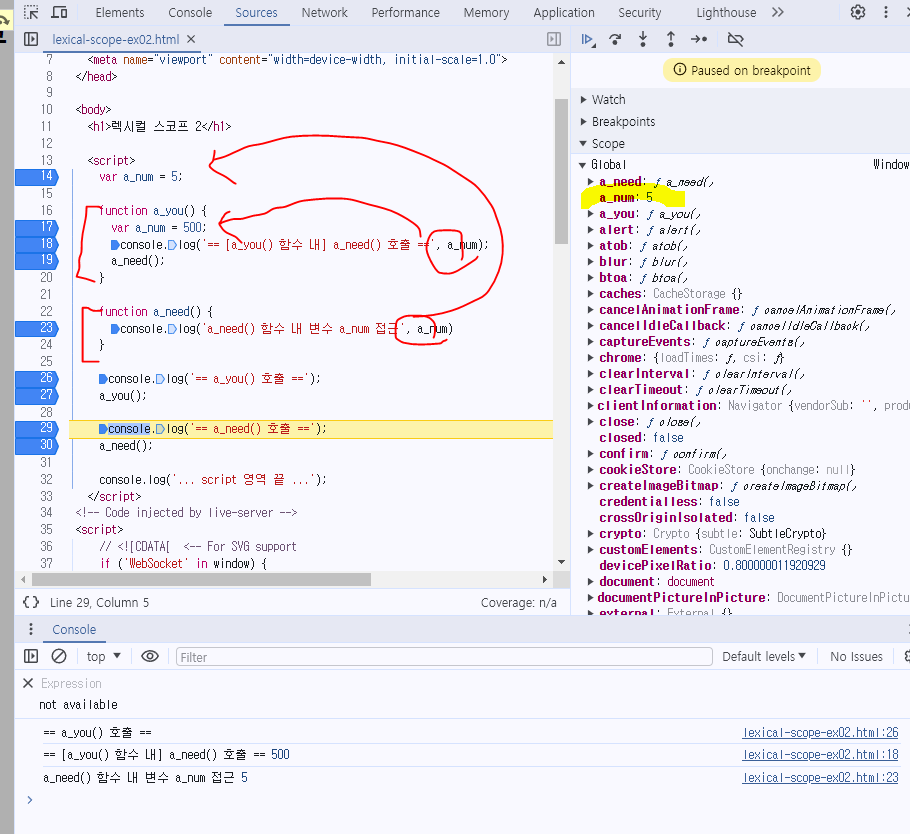Resume script execution button

click(588, 39)
